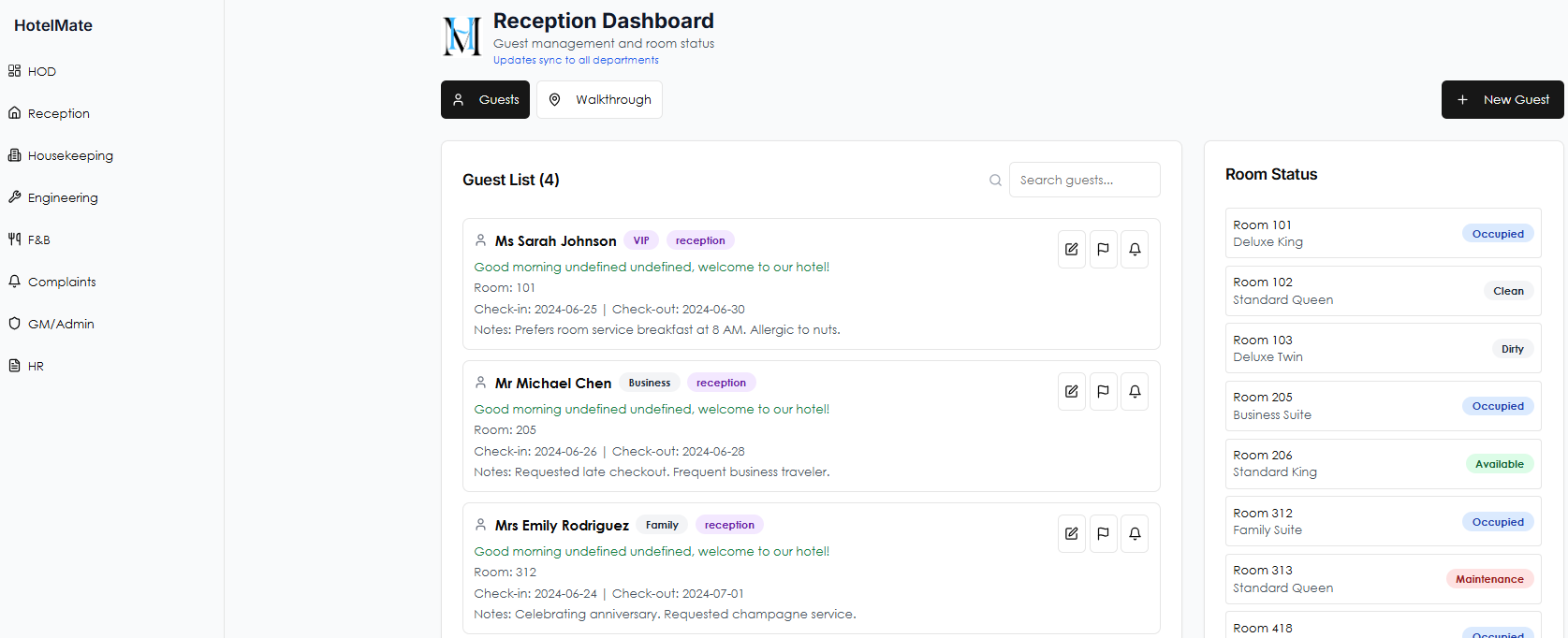1568x638 pixels.
Task: Click person icon beside Ms Sarah Johnson
Action: tap(480, 240)
